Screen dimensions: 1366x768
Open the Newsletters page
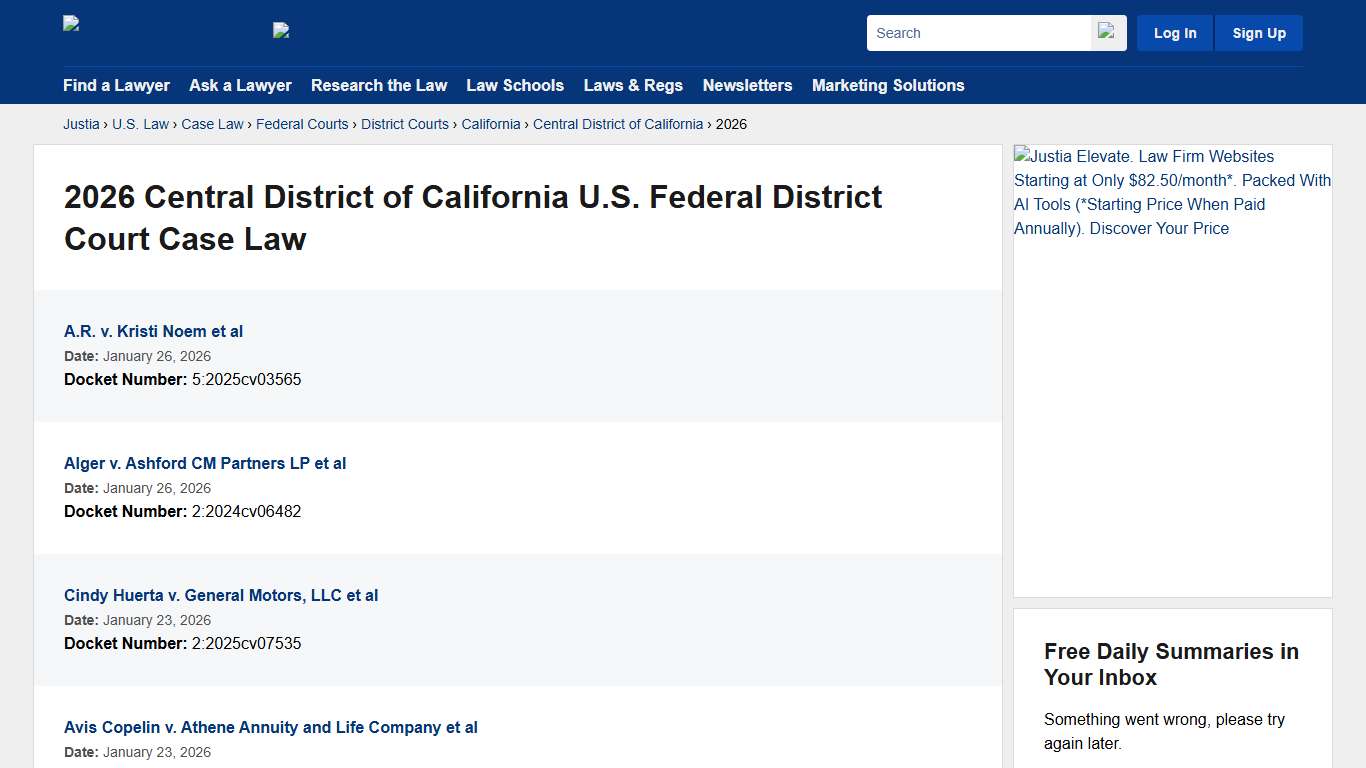point(747,86)
